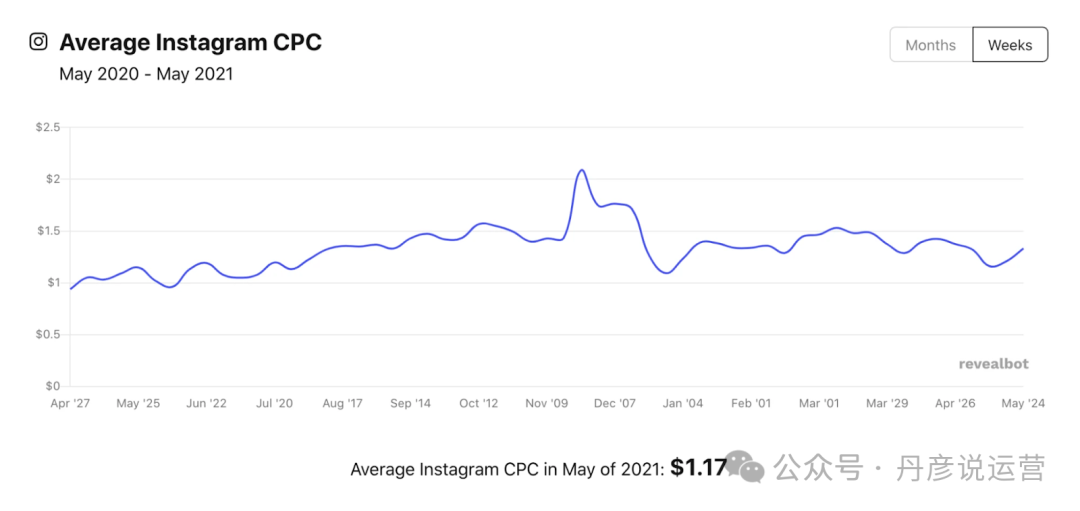Image resolution: width=1080 pixels, height=511 pixels.
Task: Click the $2.5 y-axis label
Action: [x=48, y=127]
